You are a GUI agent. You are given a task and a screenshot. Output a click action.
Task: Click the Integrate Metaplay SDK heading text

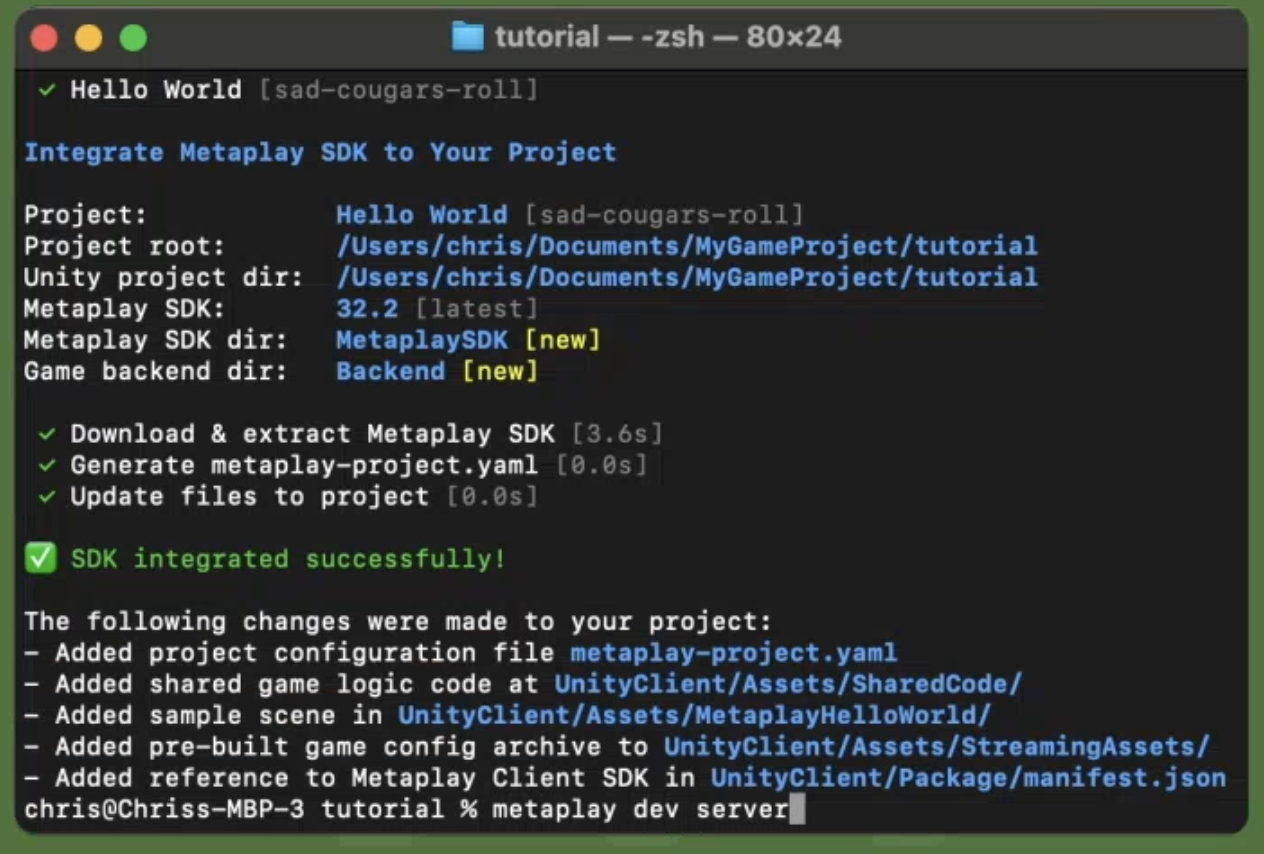click(320, 152)
